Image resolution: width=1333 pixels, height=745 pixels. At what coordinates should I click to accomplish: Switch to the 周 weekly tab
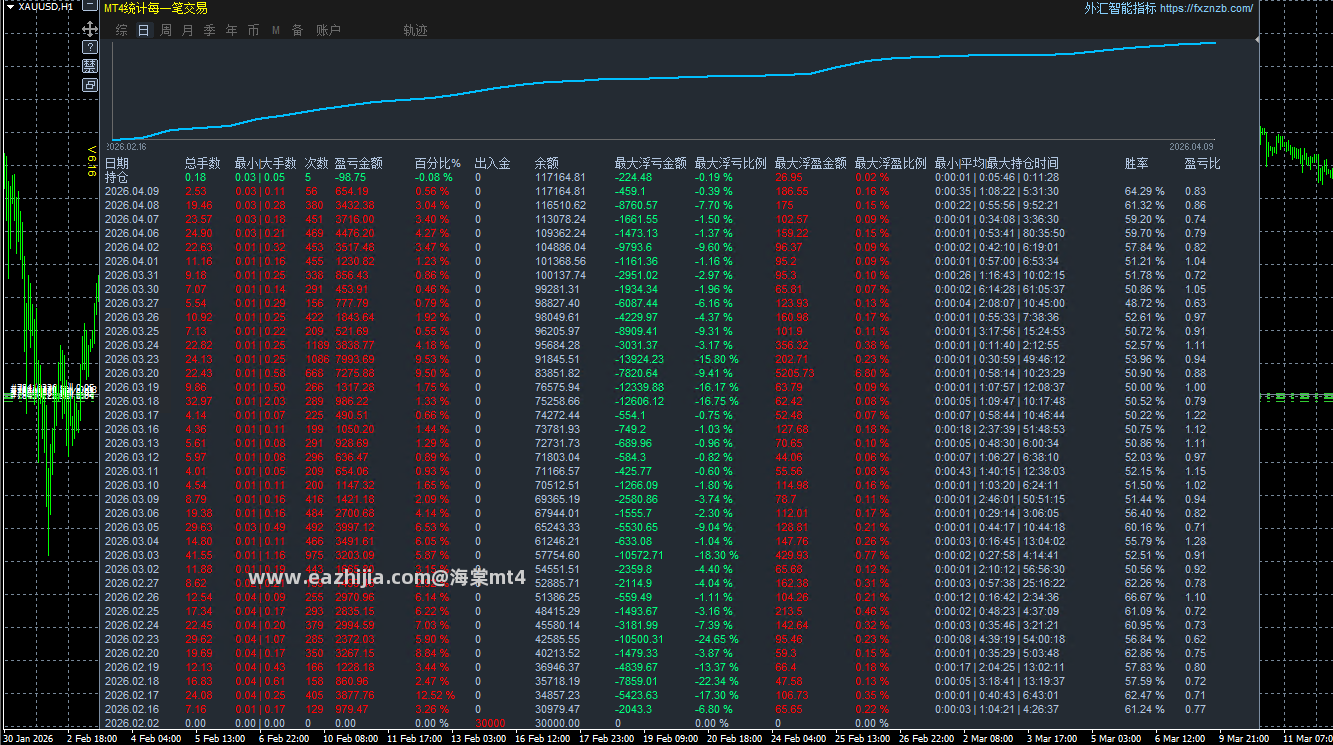[x=166, y=31]
